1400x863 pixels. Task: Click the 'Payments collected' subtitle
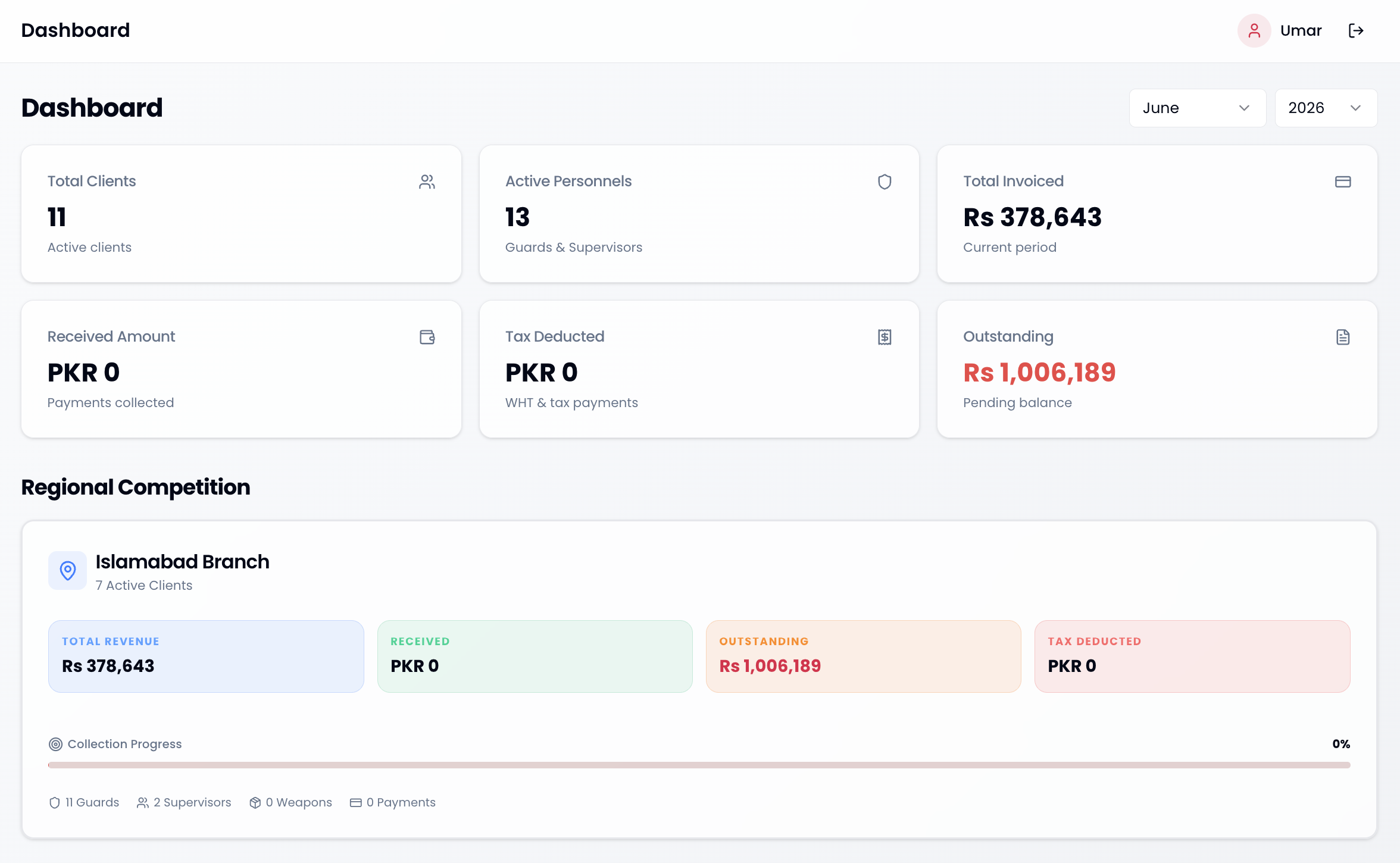pyautogui.click(x=111, y=402)
